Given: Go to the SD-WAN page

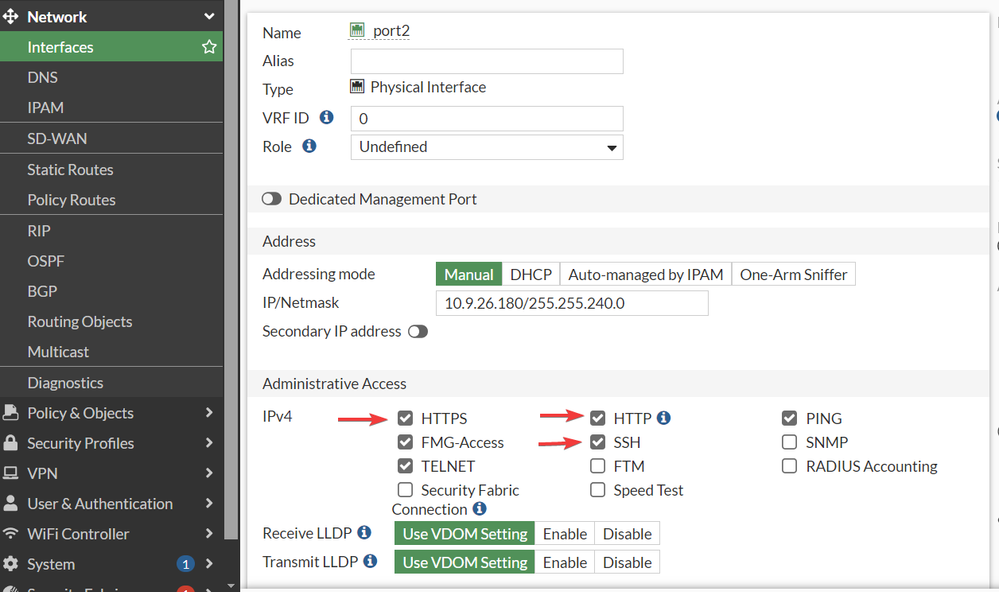Looking at the screenshot, I should (x=57, y=139).
